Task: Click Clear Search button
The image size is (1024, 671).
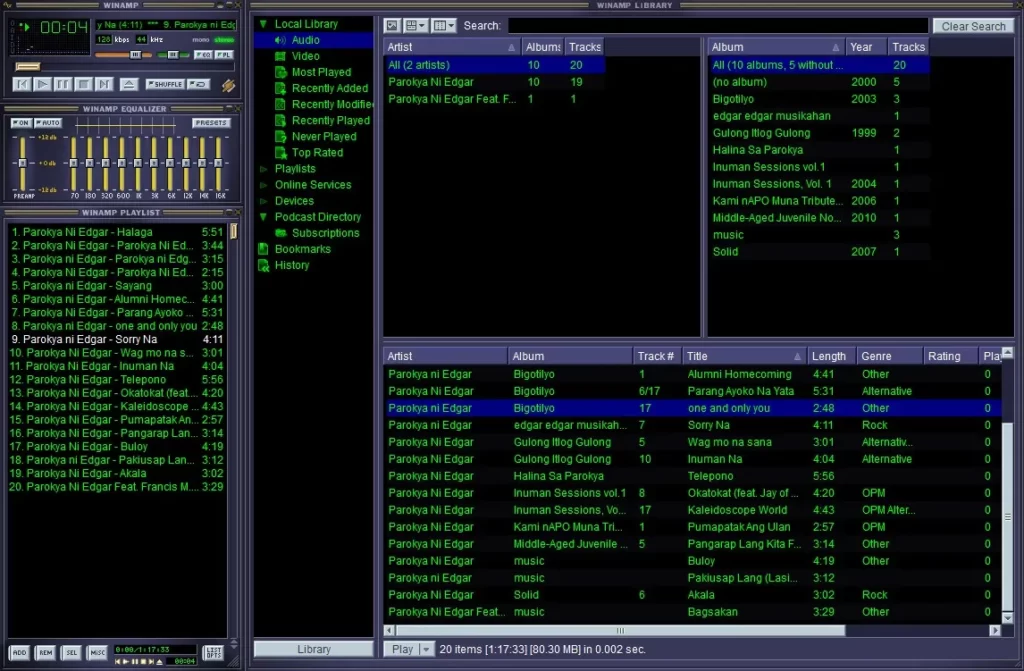Action: tap(973, 26)
